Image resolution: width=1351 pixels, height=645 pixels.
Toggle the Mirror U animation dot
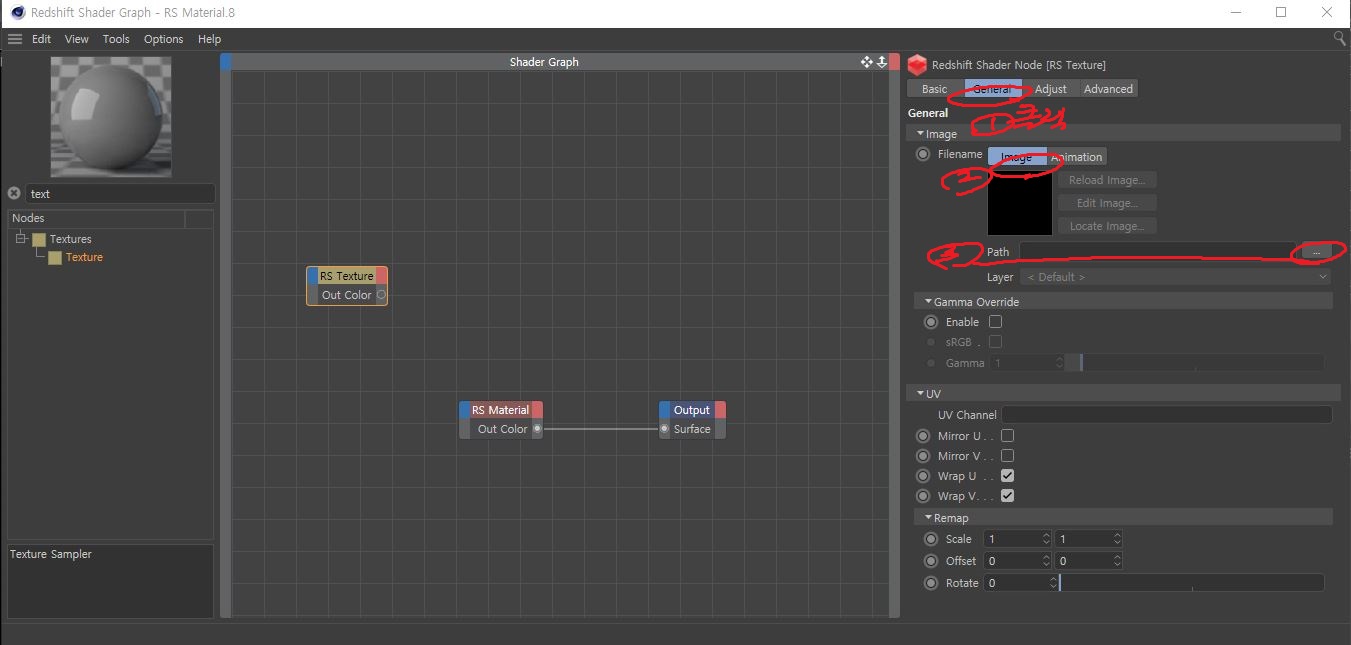click(x=923, y=436)
